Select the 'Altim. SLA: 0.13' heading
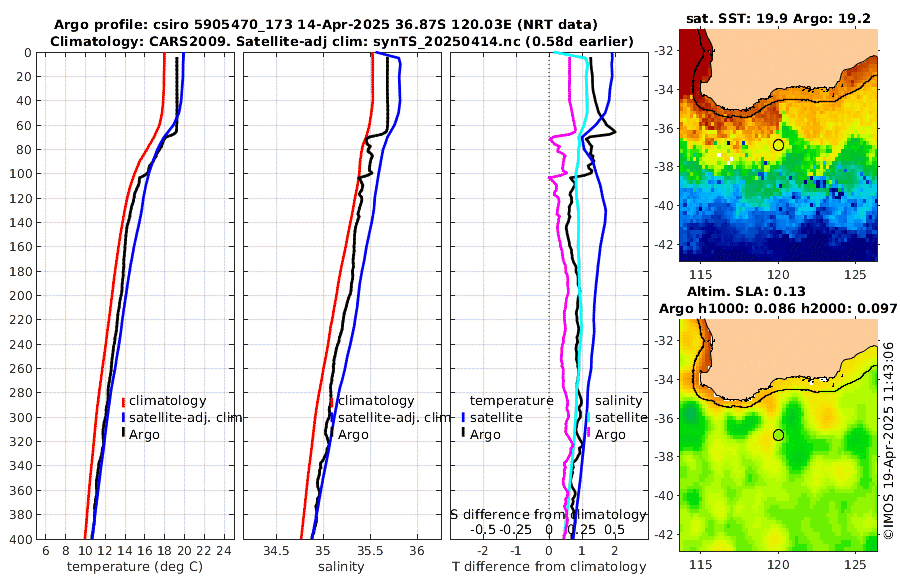The width and height of the screenshot is (900, 580). click(x=746, y=291)
